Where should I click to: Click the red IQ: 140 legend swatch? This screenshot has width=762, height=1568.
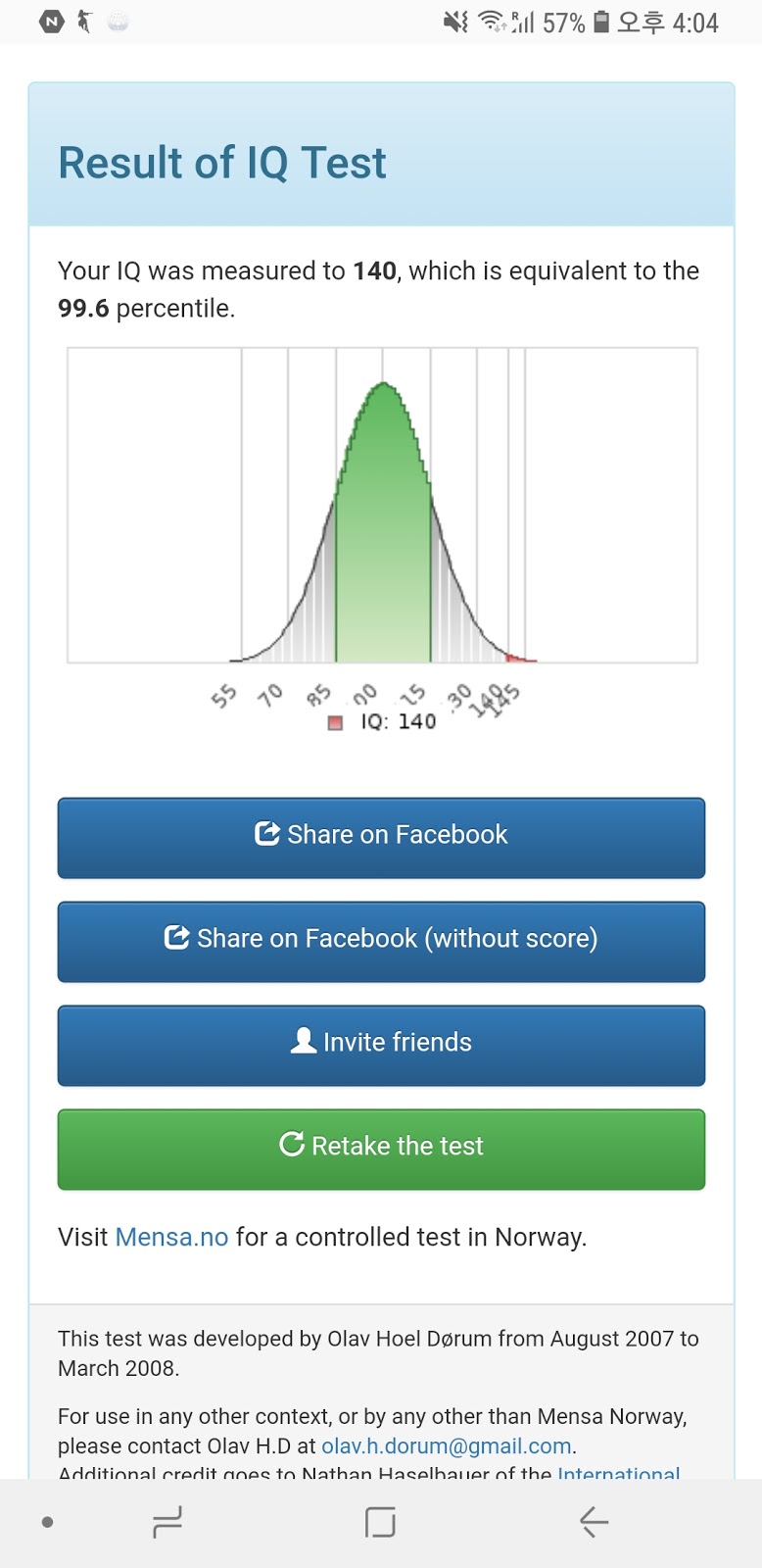tap(335, 722)
